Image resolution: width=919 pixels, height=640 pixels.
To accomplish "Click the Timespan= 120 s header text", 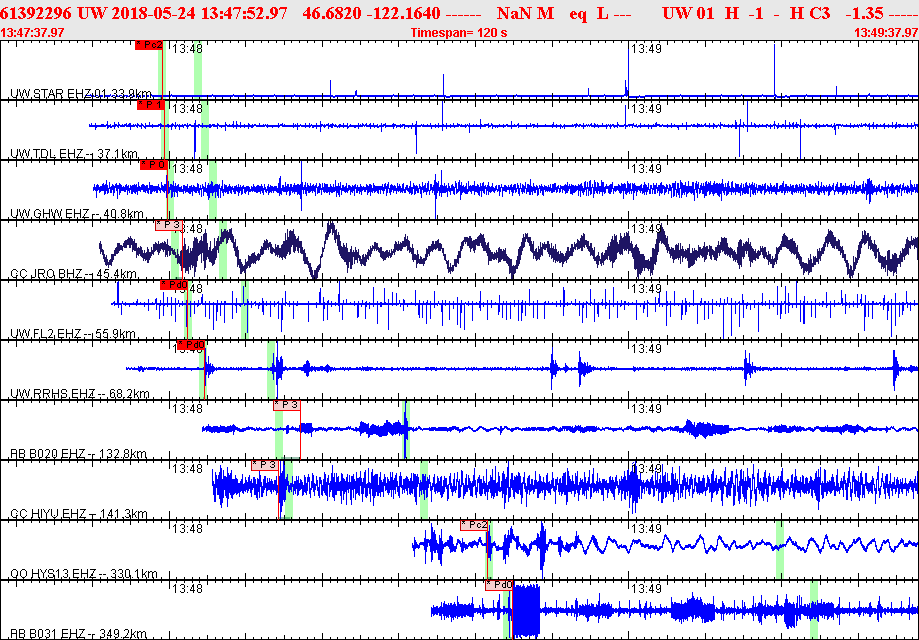I will [x=459, y=33].
